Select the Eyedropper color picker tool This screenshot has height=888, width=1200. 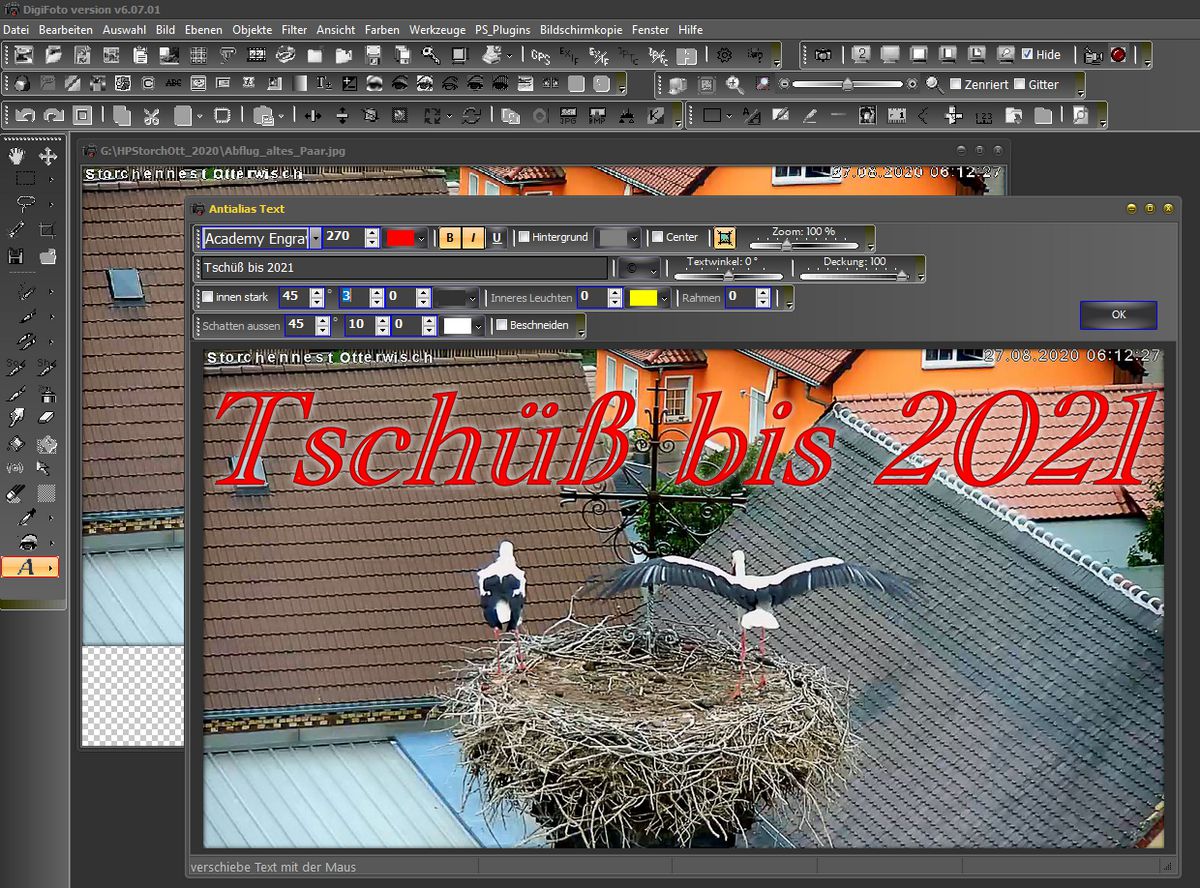[x=25, y=518]
